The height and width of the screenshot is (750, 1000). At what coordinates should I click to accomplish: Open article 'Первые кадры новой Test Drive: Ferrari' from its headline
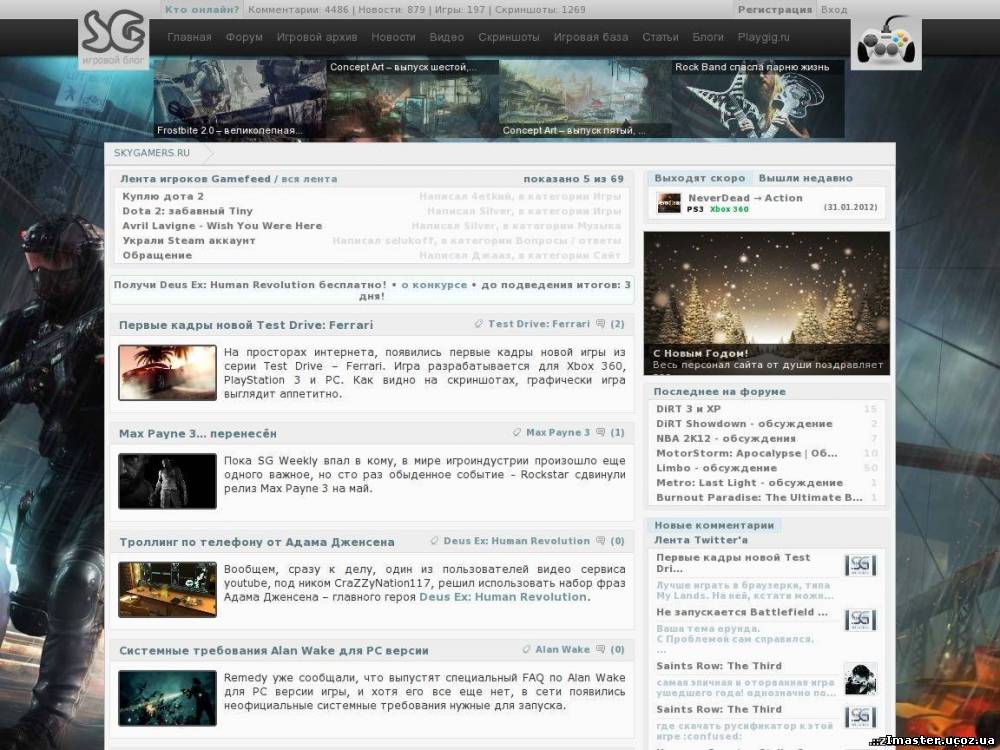pos(246,325)
